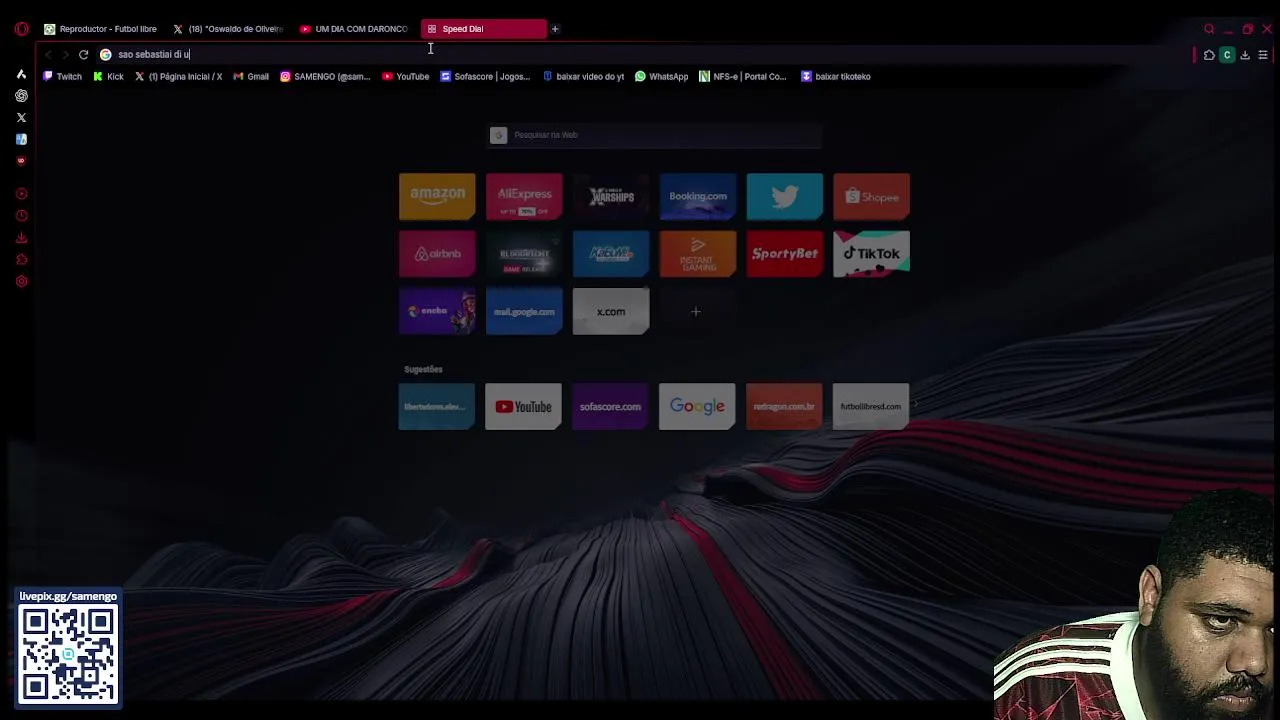Open ChatGPT from the sidebar
Screen dimensions: 1280x720
point(21,96)
